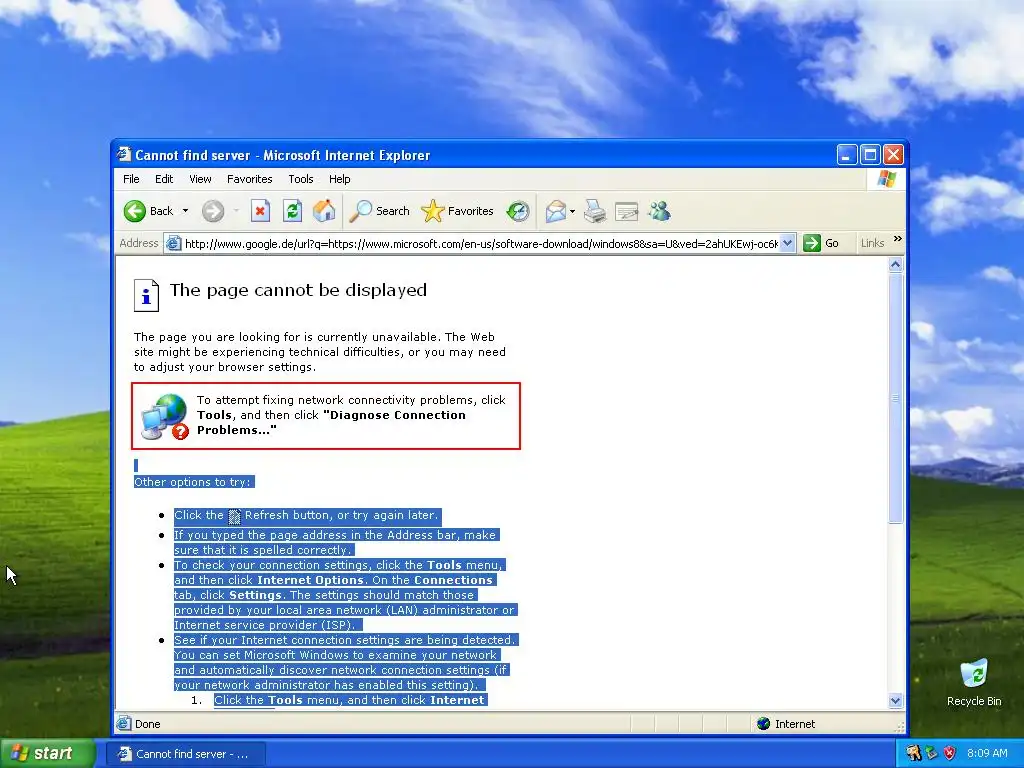
Task: Click the Go button
Action: [x=822, y=243]
